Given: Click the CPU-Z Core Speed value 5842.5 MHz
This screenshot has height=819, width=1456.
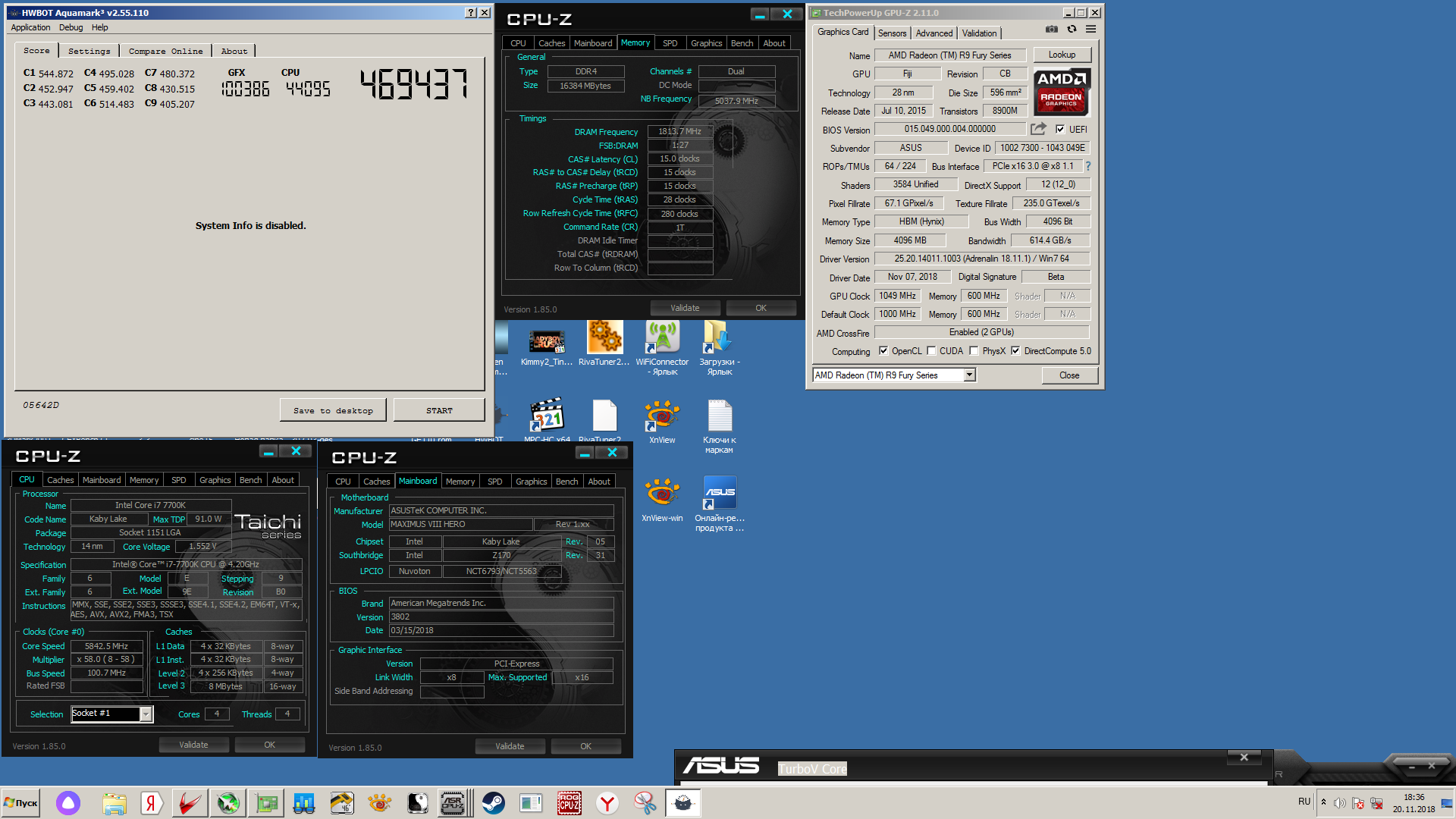Looking at the screenshot, I should 106,646.
